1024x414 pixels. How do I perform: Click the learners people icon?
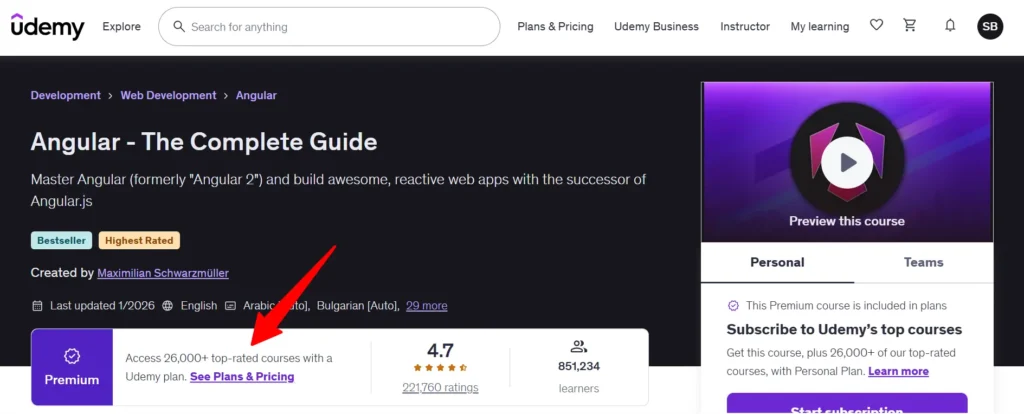click(578, 347)
